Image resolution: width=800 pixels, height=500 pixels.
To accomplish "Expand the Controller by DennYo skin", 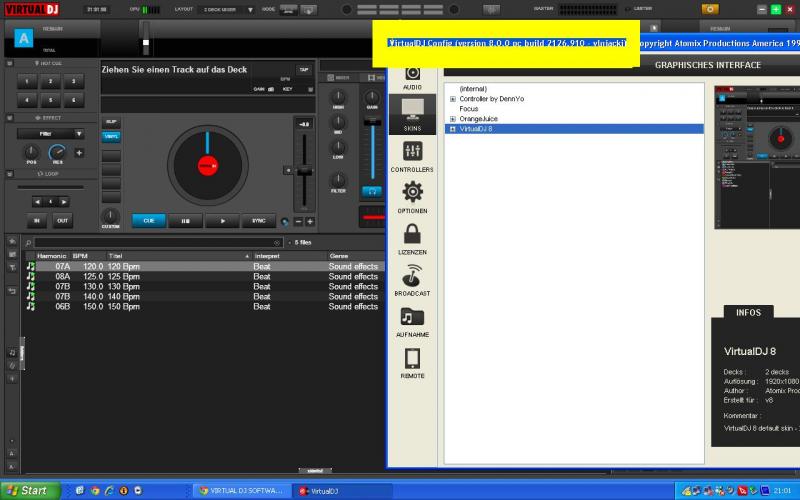I will tap(453, 99).
